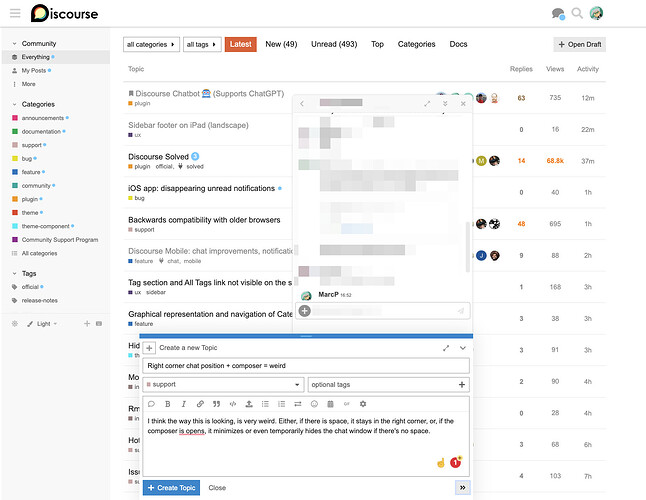Insert preformatted code from composer toolbar
Screen dimensions: 646x500
[x=233, y=404]
